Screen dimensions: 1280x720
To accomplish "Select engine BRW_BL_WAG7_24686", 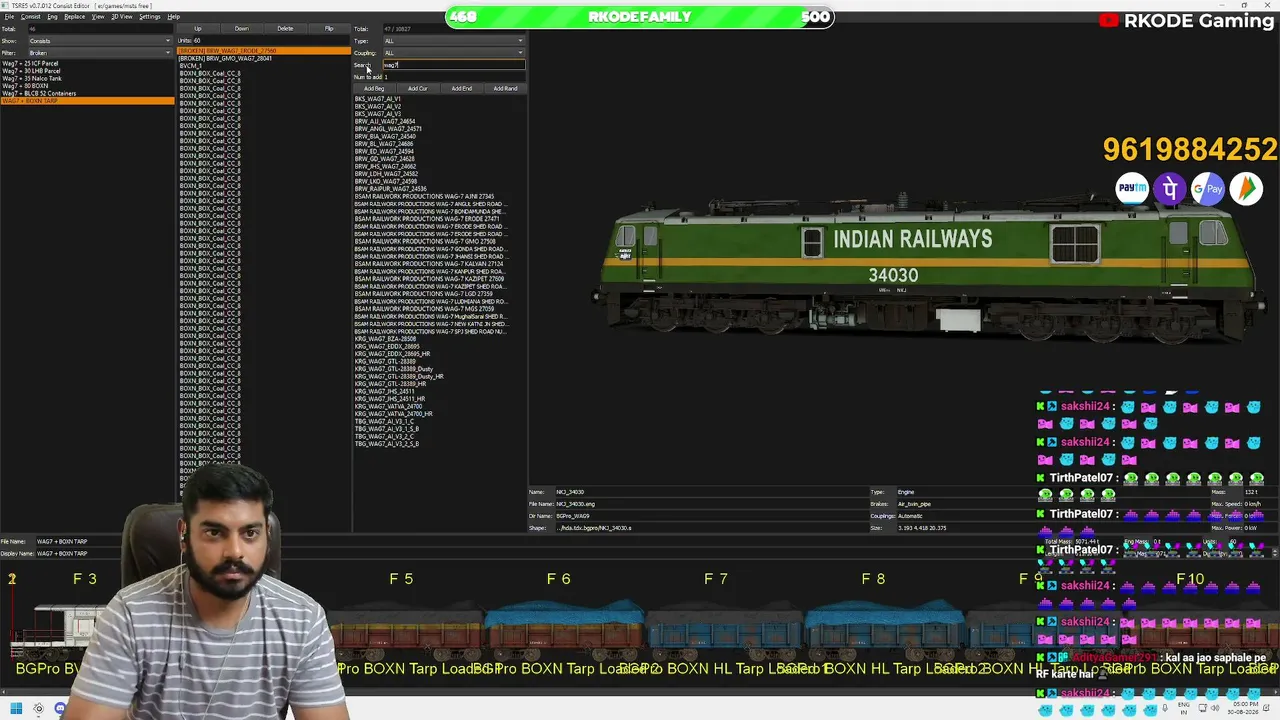I will [x=384, y=144].
